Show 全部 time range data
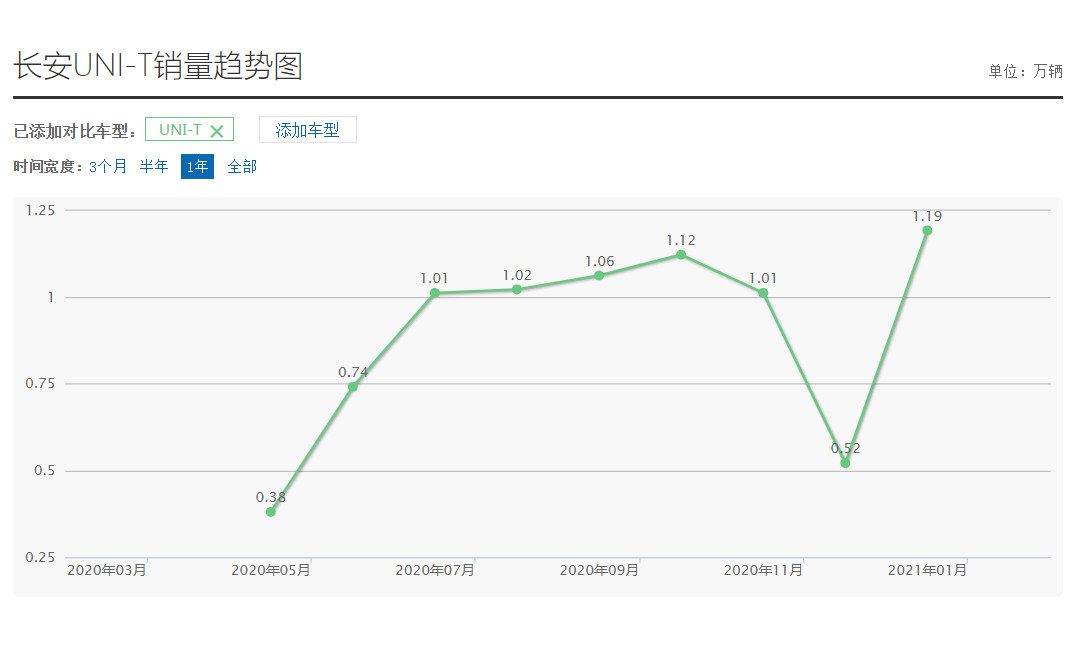This screenshot has height=650, width=1080. (242, 167)
